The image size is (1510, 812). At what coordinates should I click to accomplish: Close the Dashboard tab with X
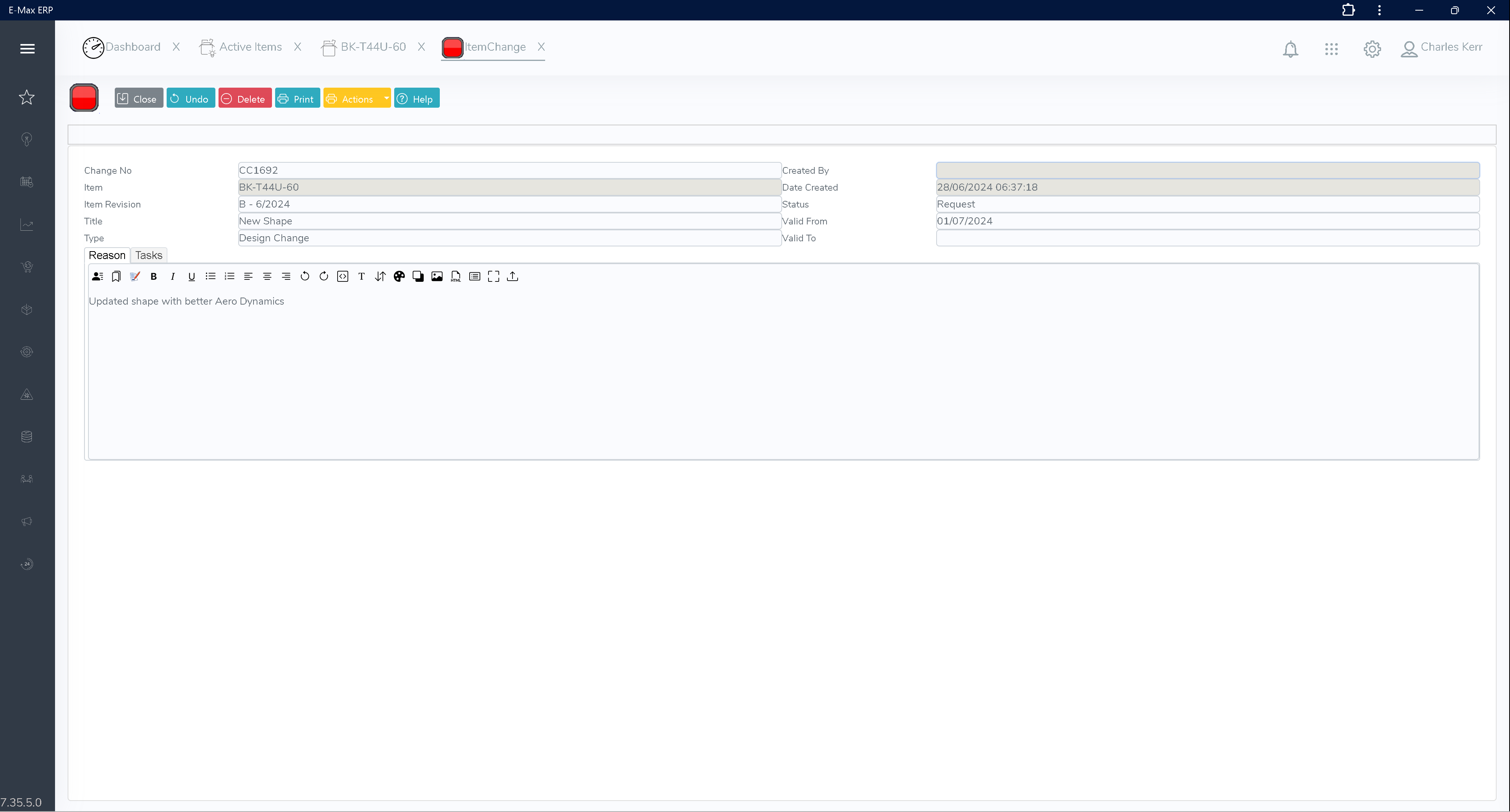[x=176, y=48]
